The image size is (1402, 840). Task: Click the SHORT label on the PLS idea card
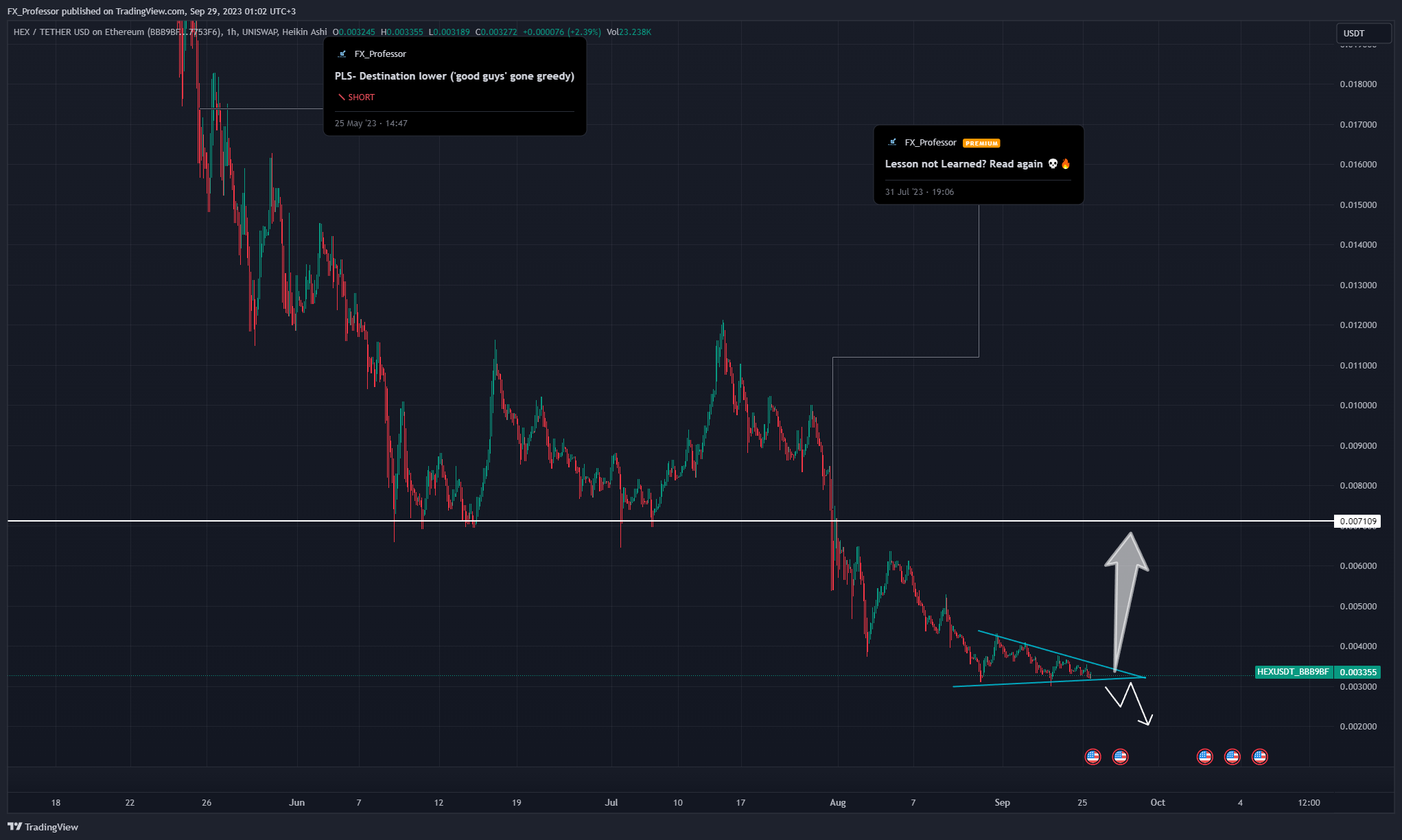(x=361, y=97)
